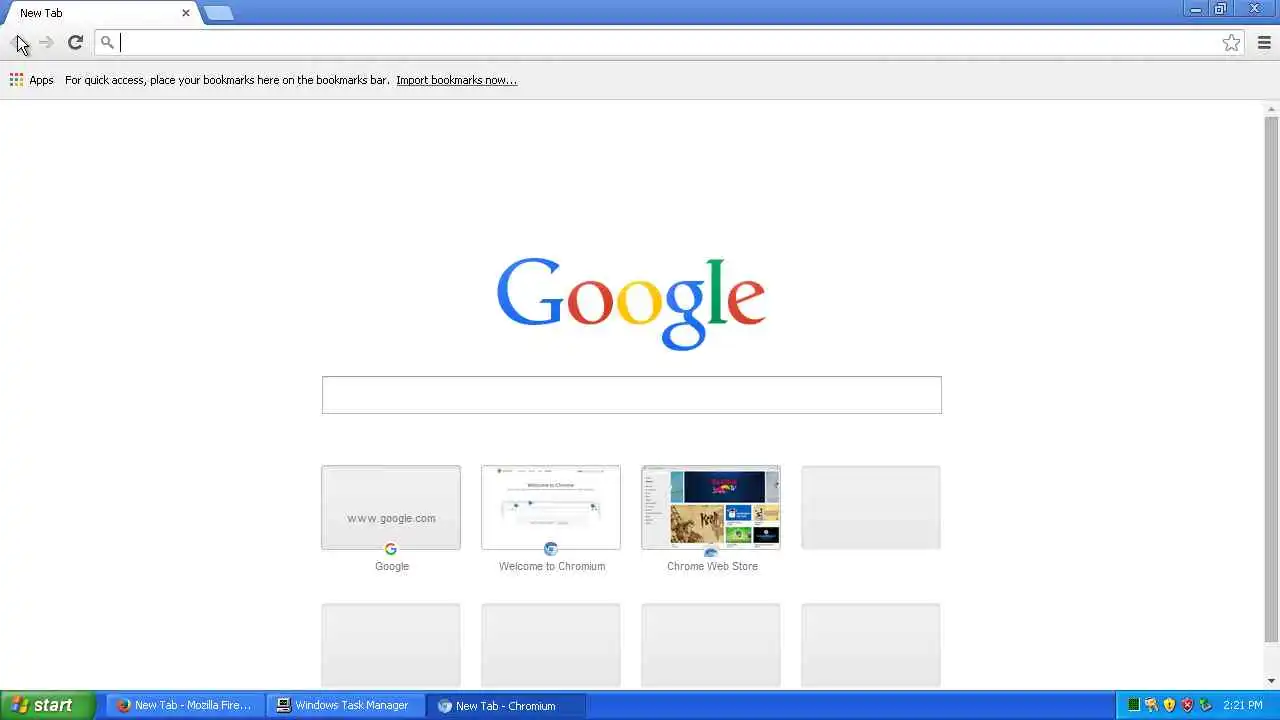Open the Welcome to Chromium thumbnail
The width and height of the screenshot is (1280, 720).
pos(551,507)
